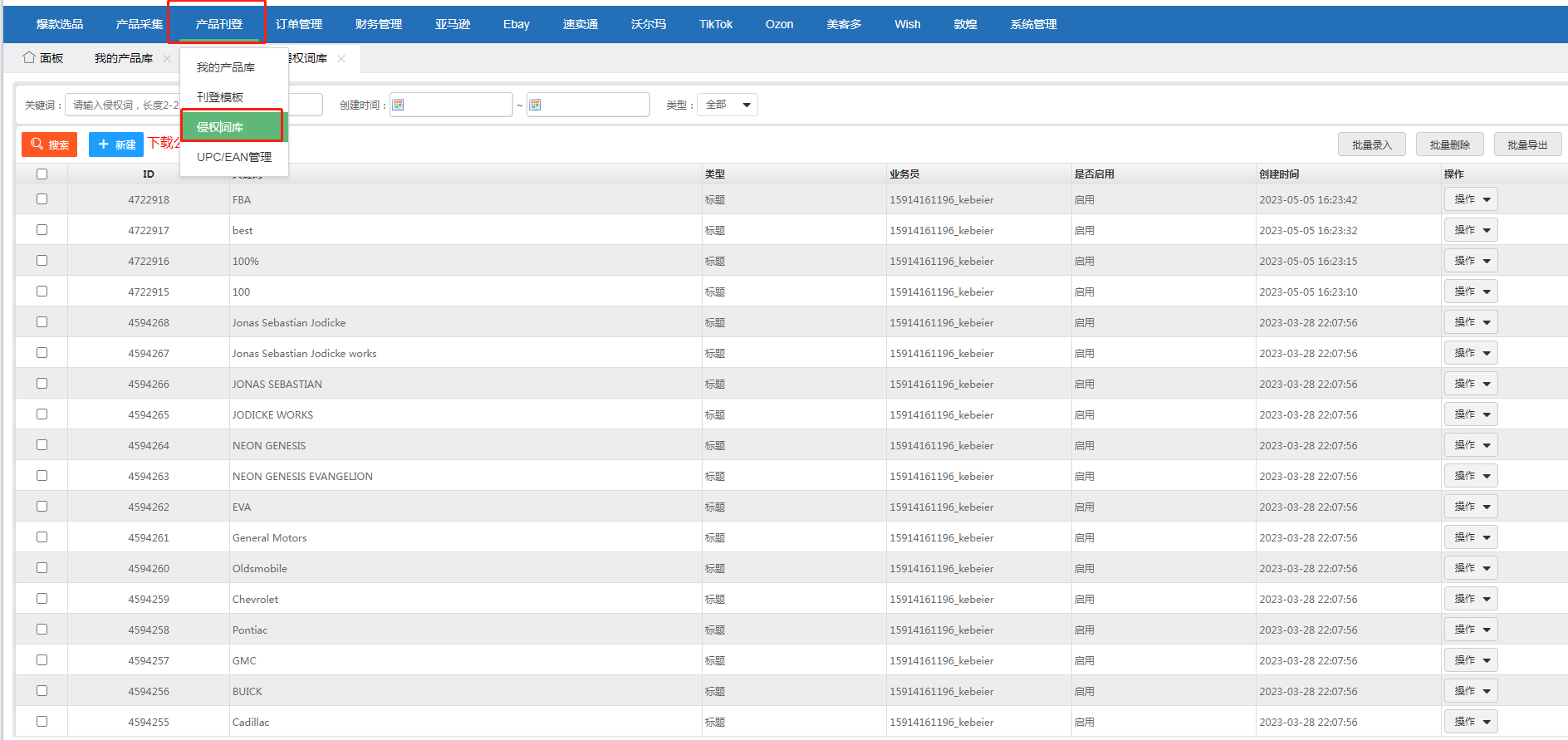Open the 财务管理 menu
Viewport: 1568px width, 740px height.
tap(379, 24)
